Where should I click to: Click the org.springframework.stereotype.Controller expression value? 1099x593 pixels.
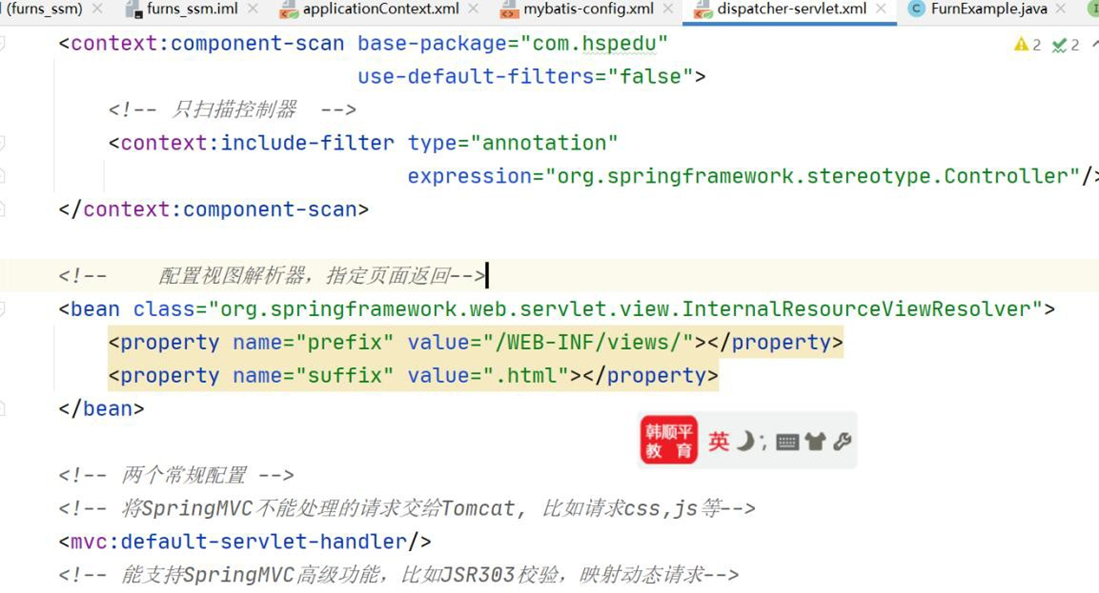[811, 176]
